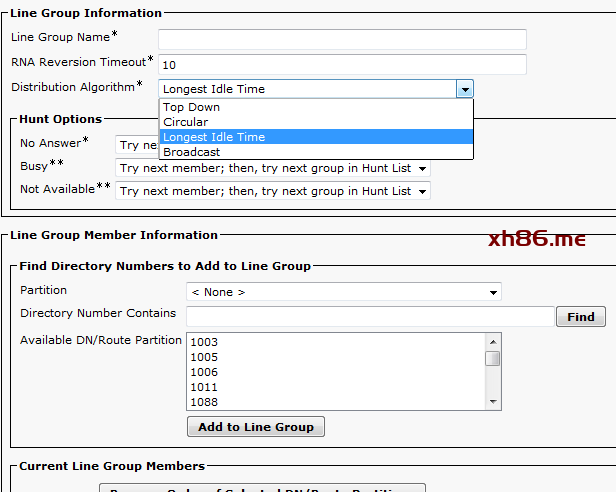Select directory number 1003 in list

(204, 342)
